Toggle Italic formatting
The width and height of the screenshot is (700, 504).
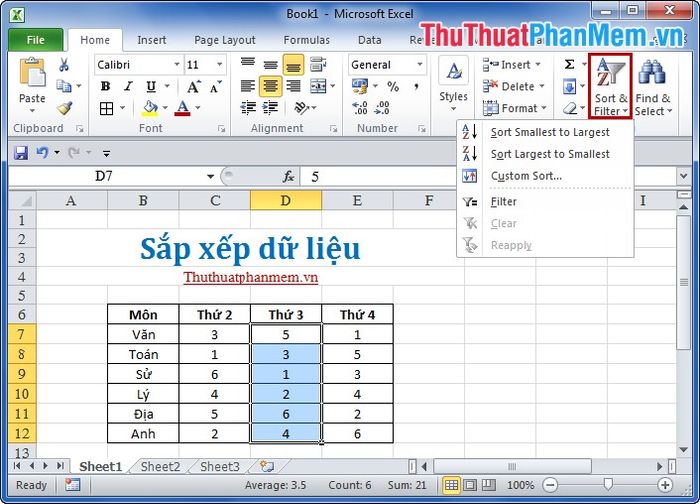(128, 86)
